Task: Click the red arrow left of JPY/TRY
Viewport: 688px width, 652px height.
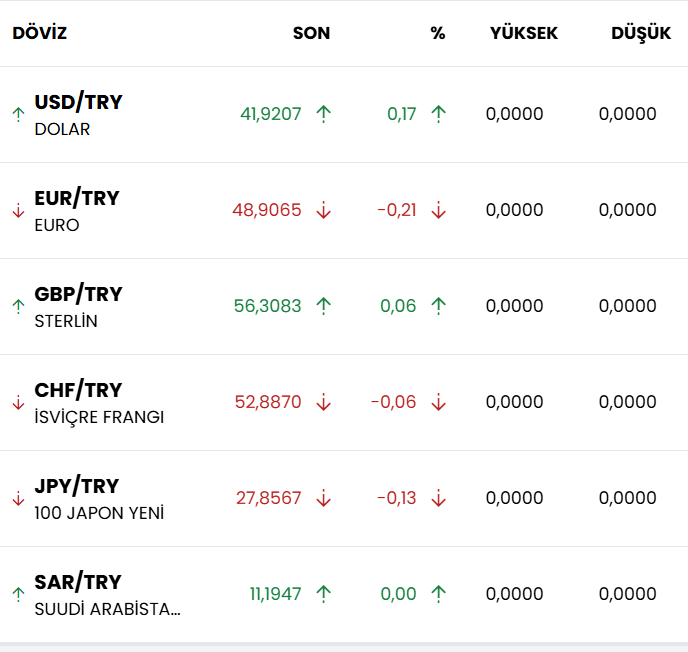Action: click(17, 498)
